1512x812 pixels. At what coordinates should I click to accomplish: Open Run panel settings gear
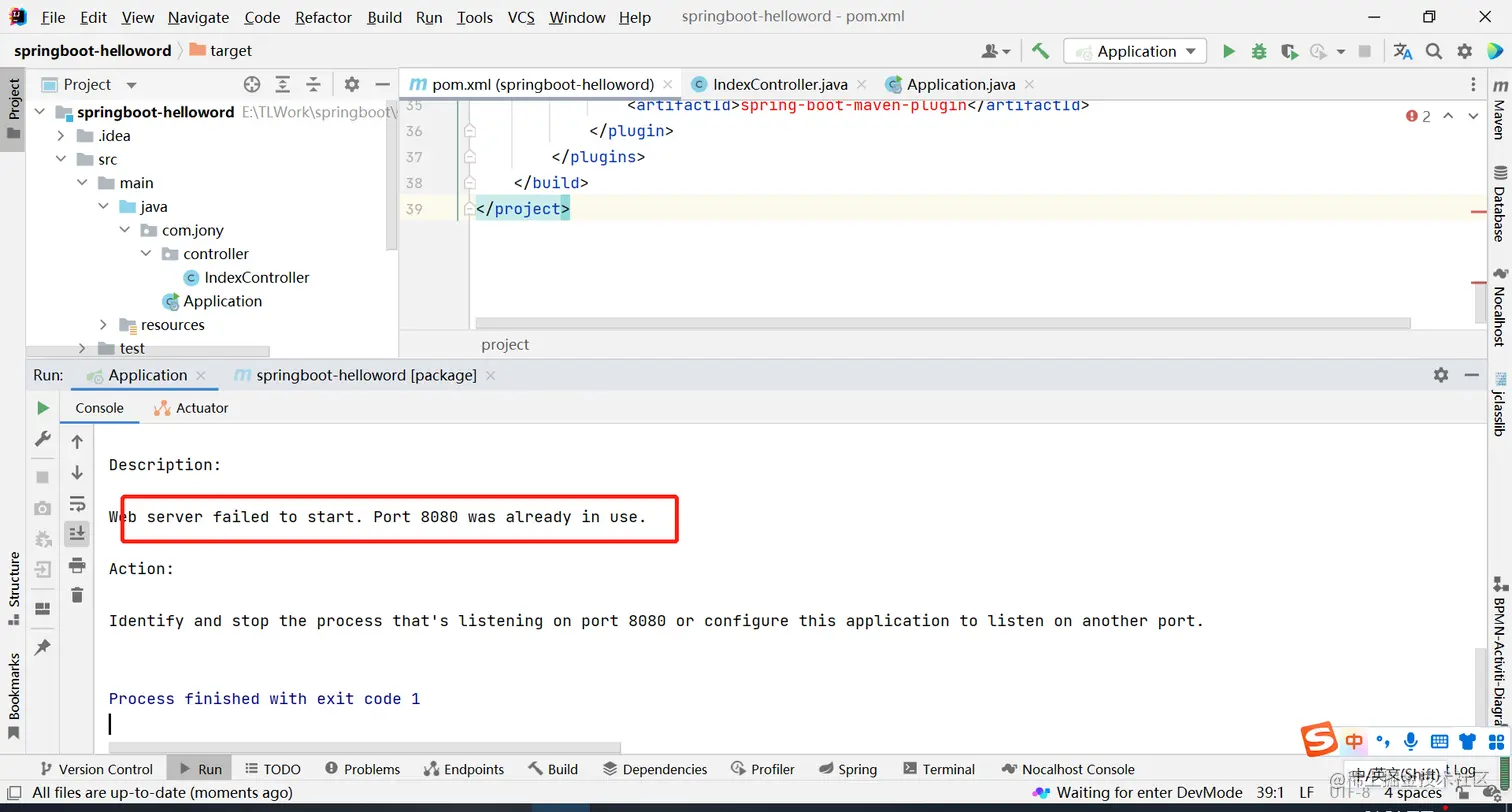point(1441,375)
